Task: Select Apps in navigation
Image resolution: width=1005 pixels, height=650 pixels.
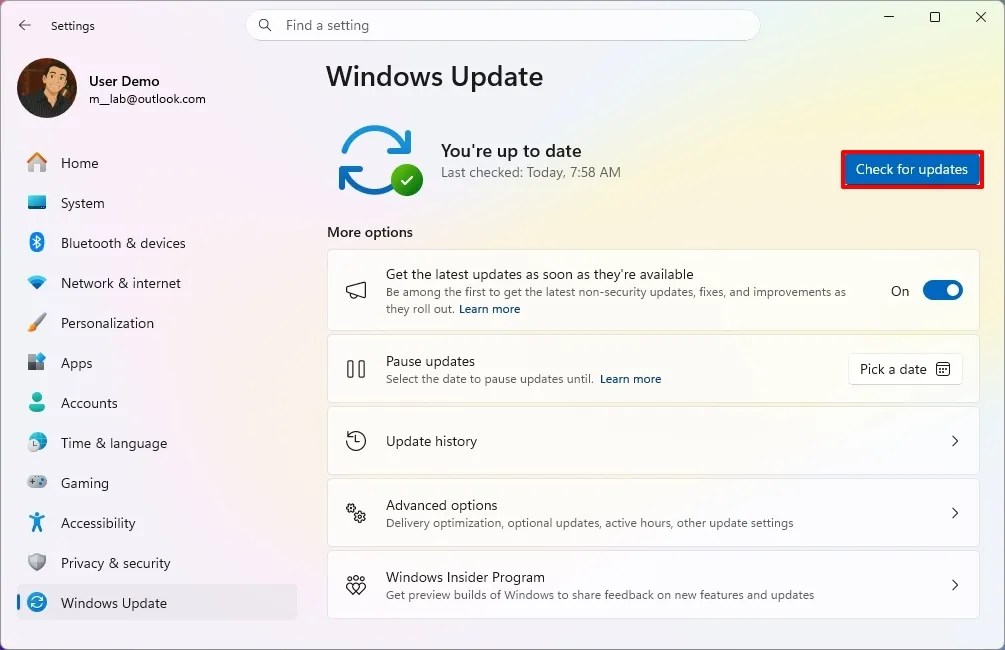Action: pos(157,363)
